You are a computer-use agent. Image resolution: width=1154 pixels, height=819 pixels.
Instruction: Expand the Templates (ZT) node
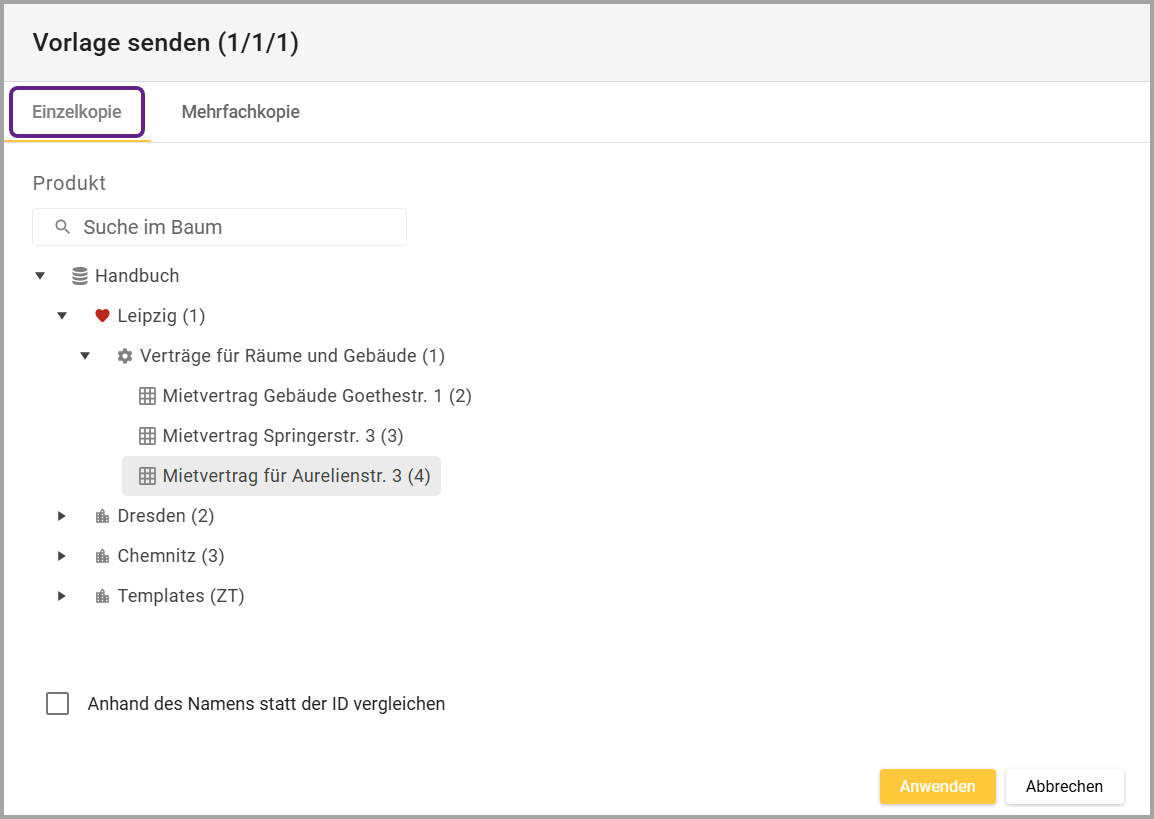[62, 596]
